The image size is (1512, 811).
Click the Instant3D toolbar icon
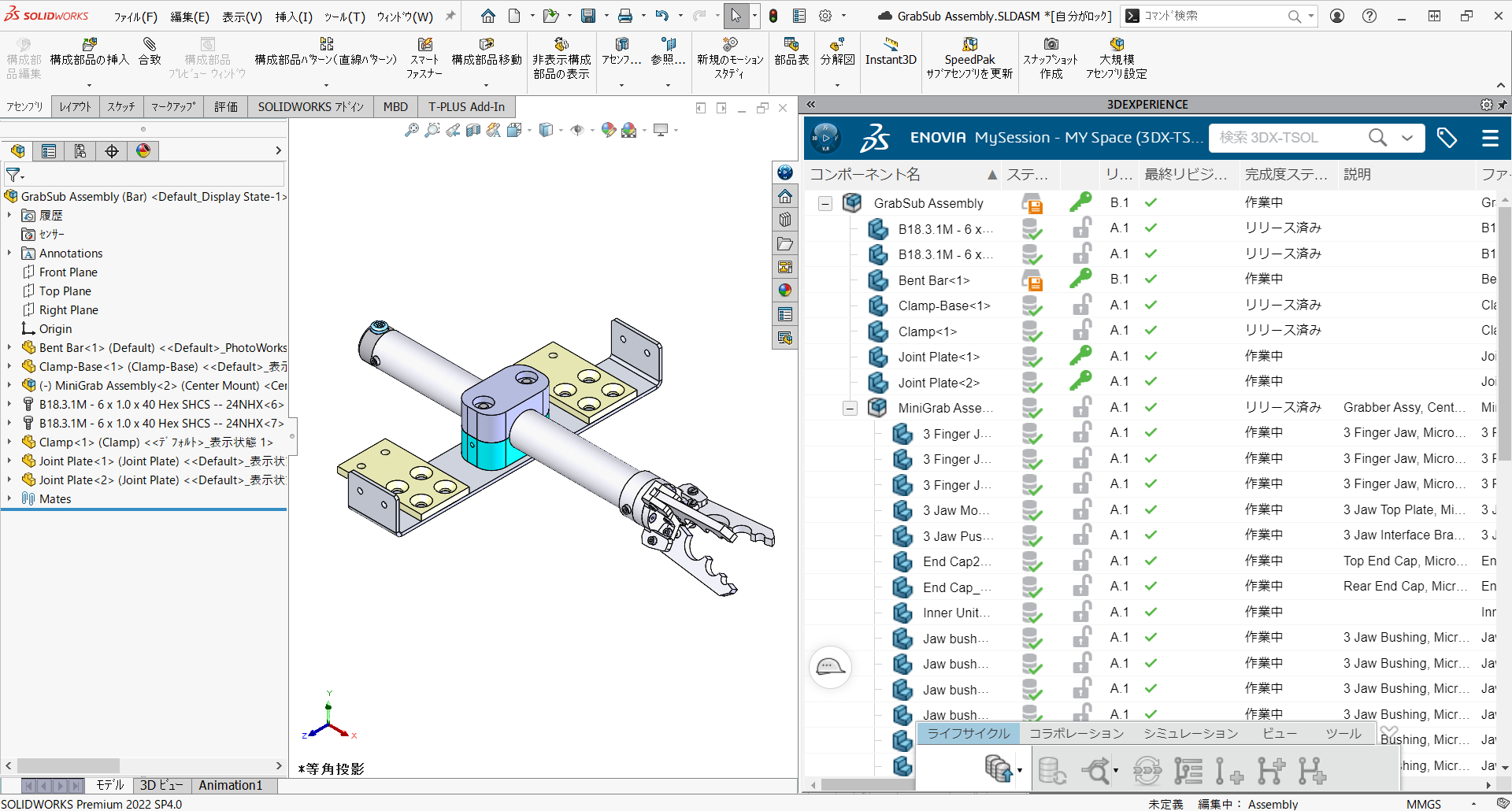(891, 52)
